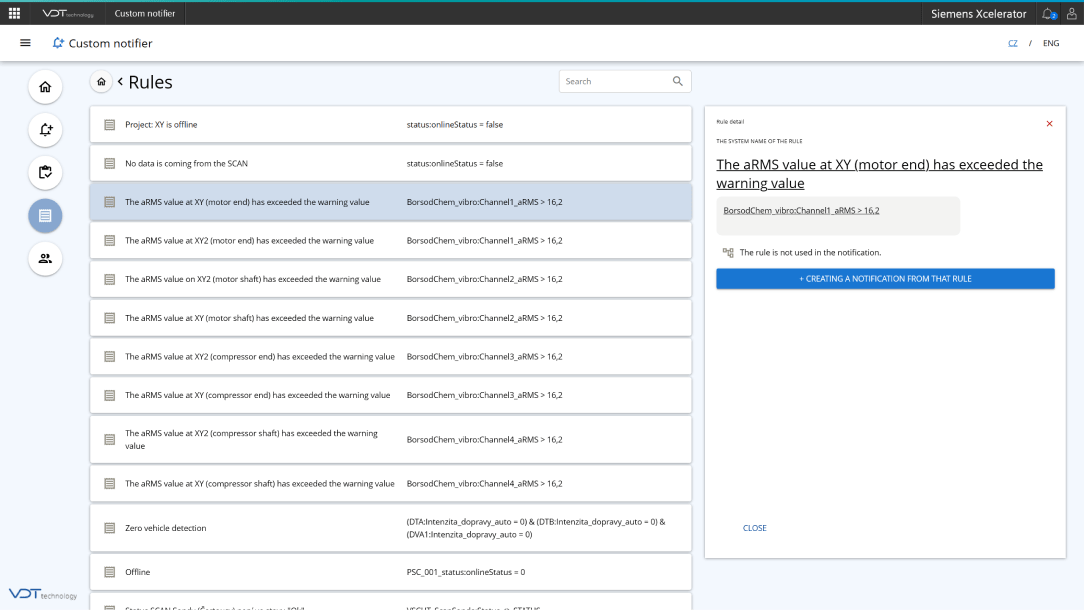Open the users group sidebar icon
Image resolution: width=1084 pixels, height=610 pixels.
46,259
